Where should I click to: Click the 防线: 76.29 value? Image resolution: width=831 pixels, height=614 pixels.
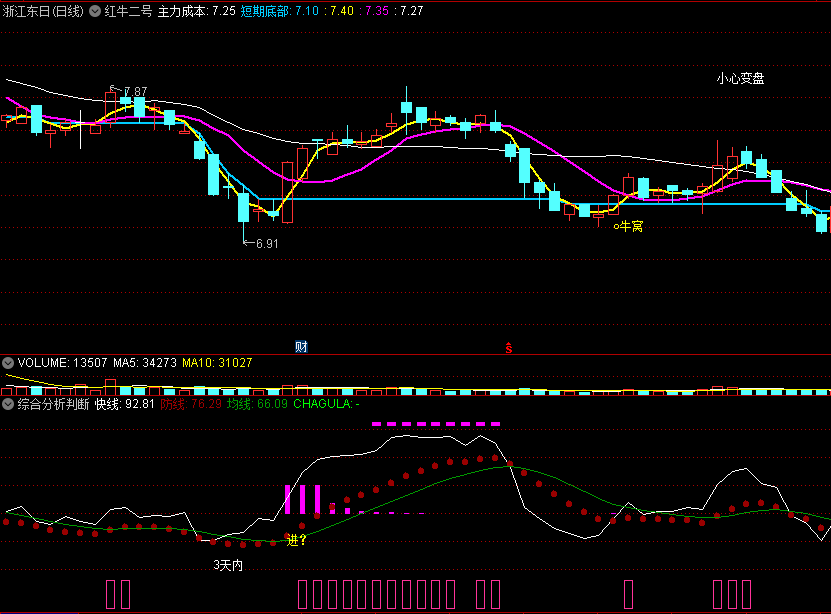(191, 404)
